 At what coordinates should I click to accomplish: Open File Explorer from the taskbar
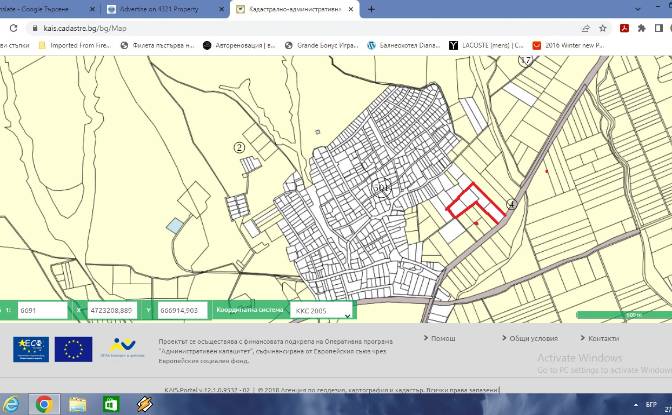pos(78,404)
